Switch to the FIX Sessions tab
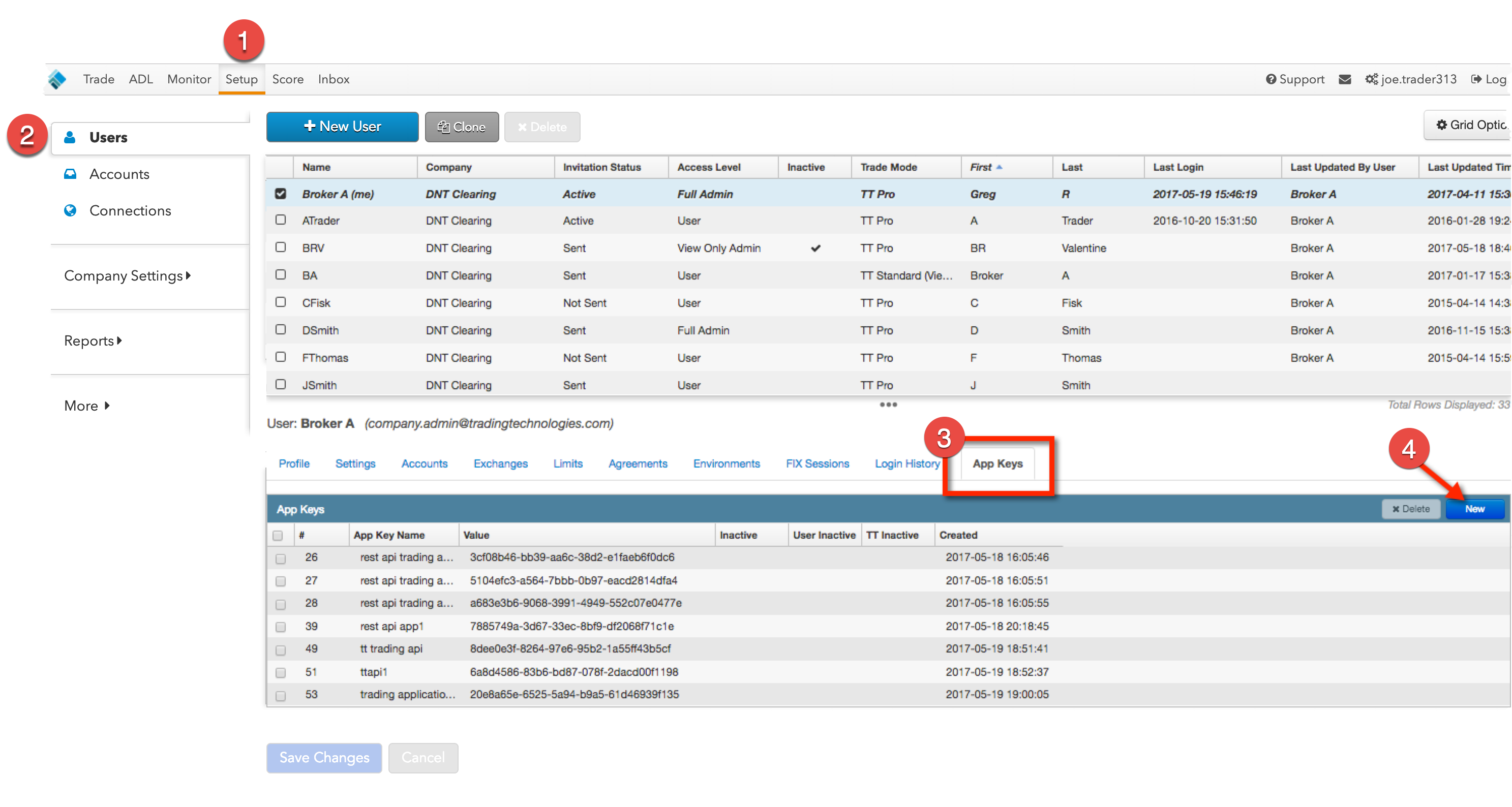 (817, 463)
